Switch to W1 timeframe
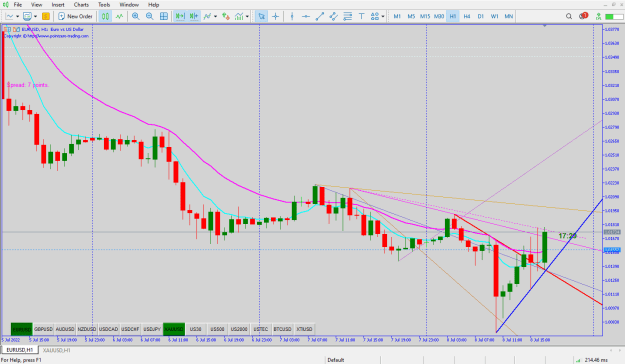 coord(495,16)
